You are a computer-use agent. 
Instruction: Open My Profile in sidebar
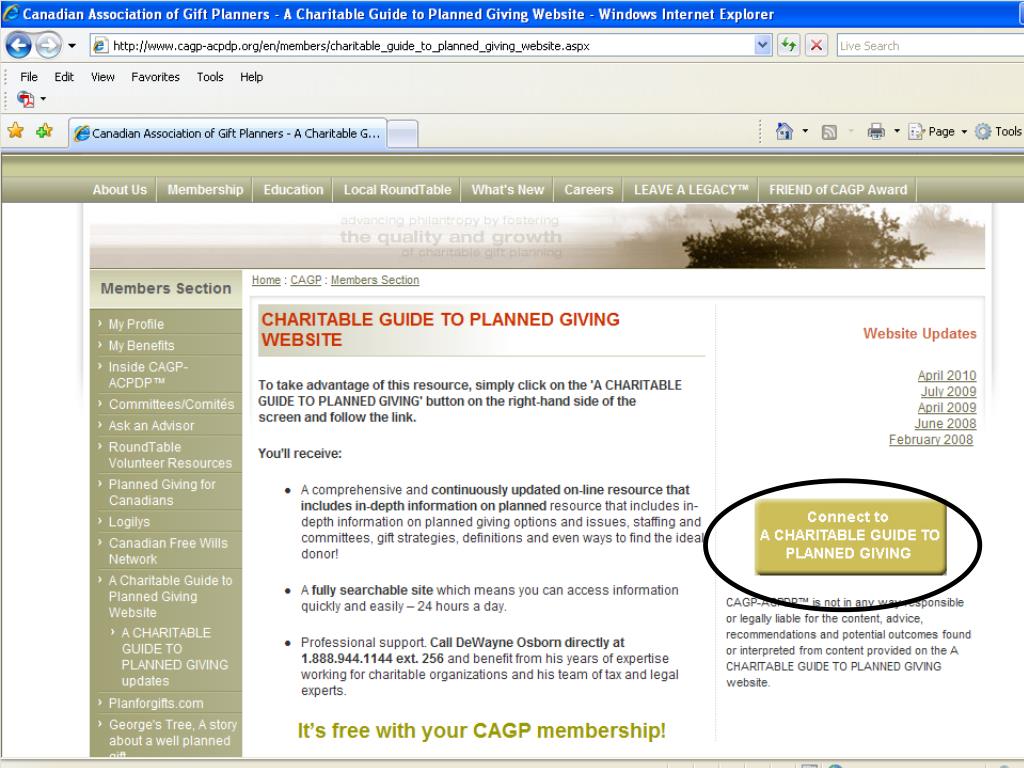pos(136,324)
